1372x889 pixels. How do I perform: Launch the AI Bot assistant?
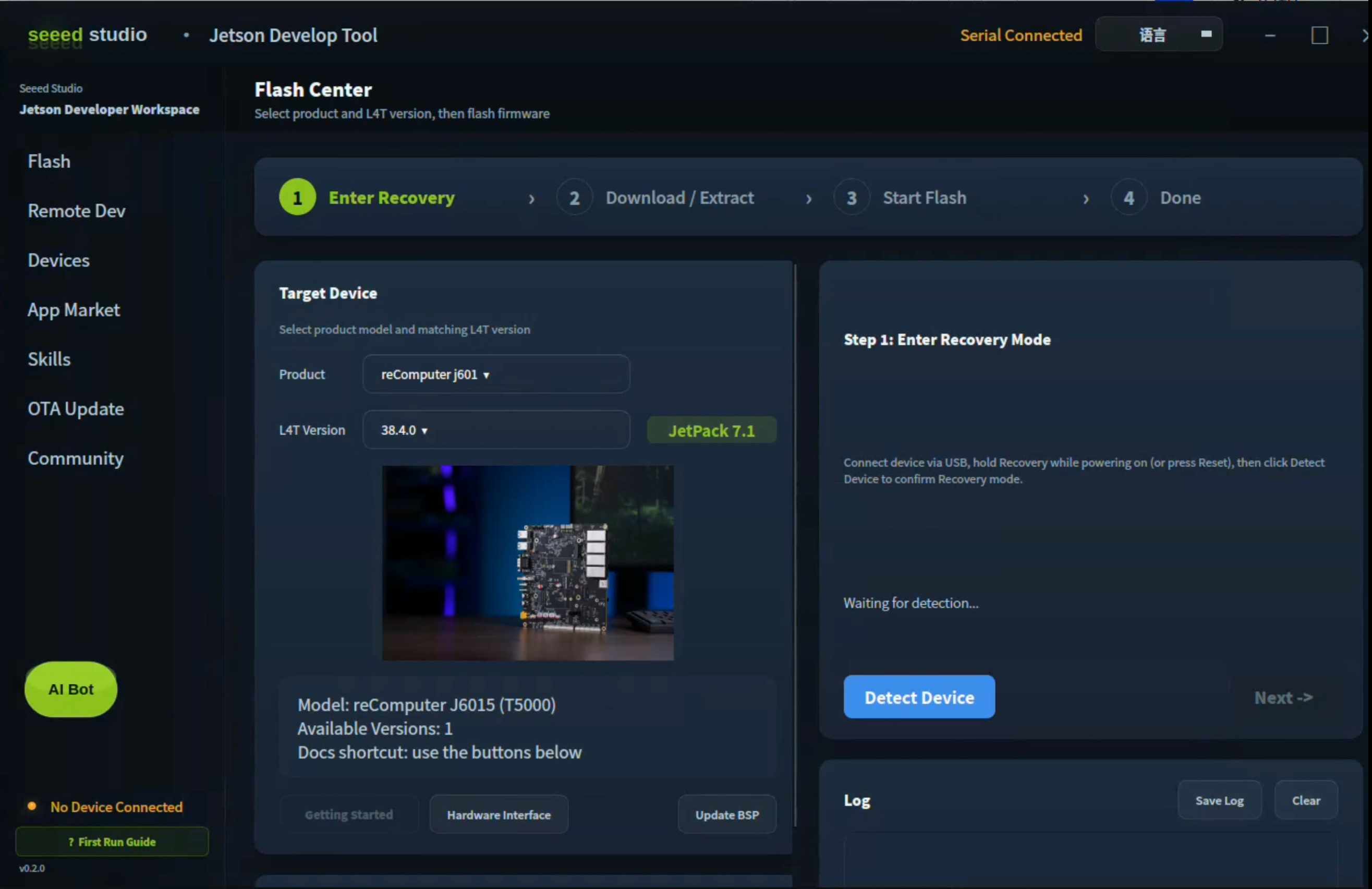pyautogui.click(x=71, y=689)
